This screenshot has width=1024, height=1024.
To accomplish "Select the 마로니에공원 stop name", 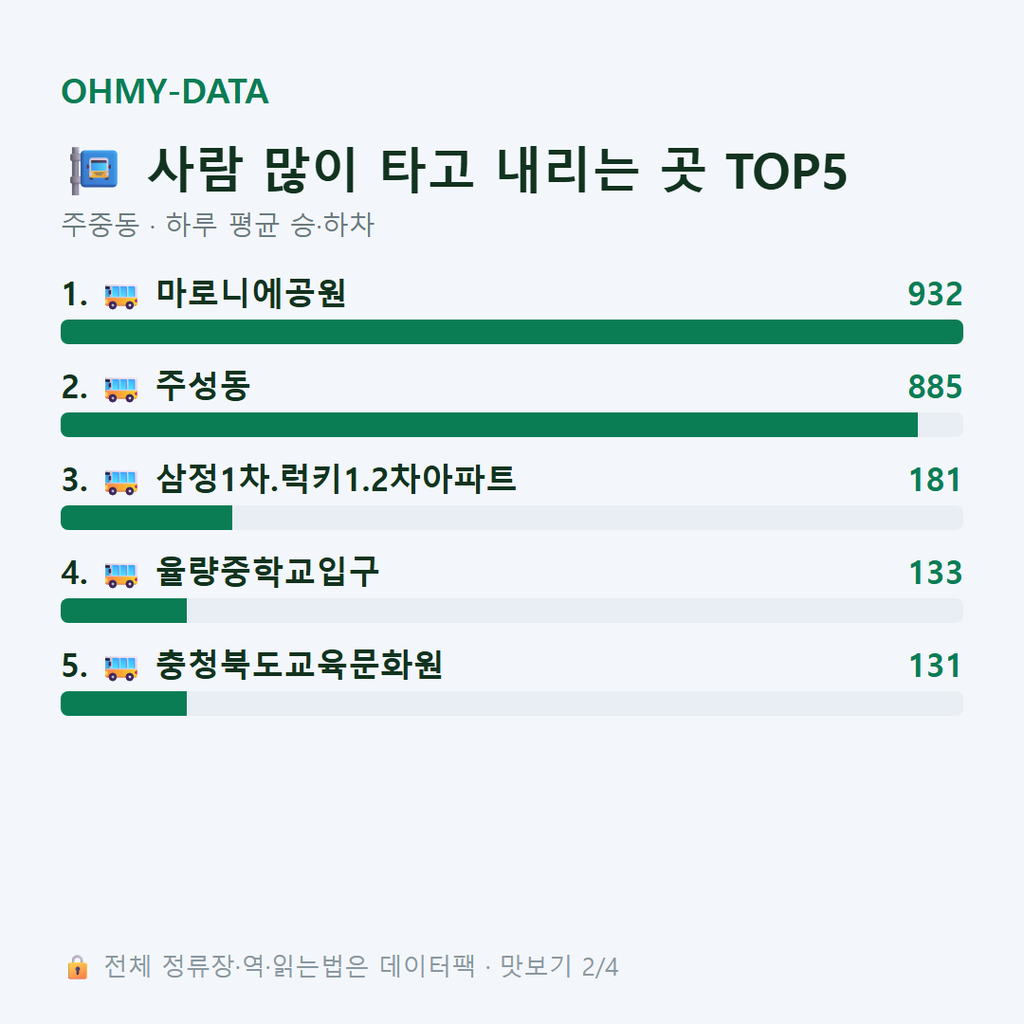I will pyautogui.click(x=251, y=293).
